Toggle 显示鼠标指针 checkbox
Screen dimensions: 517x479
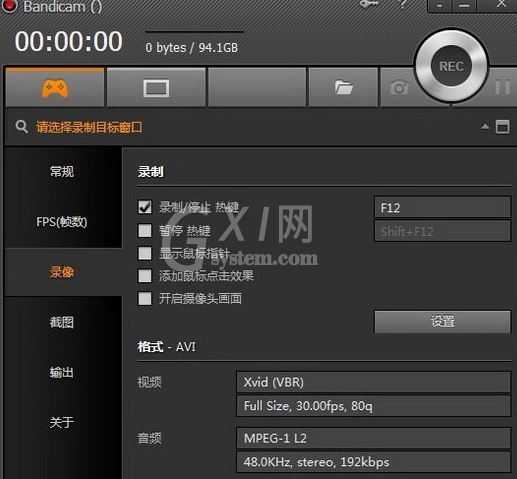click(x=145, y=253)
